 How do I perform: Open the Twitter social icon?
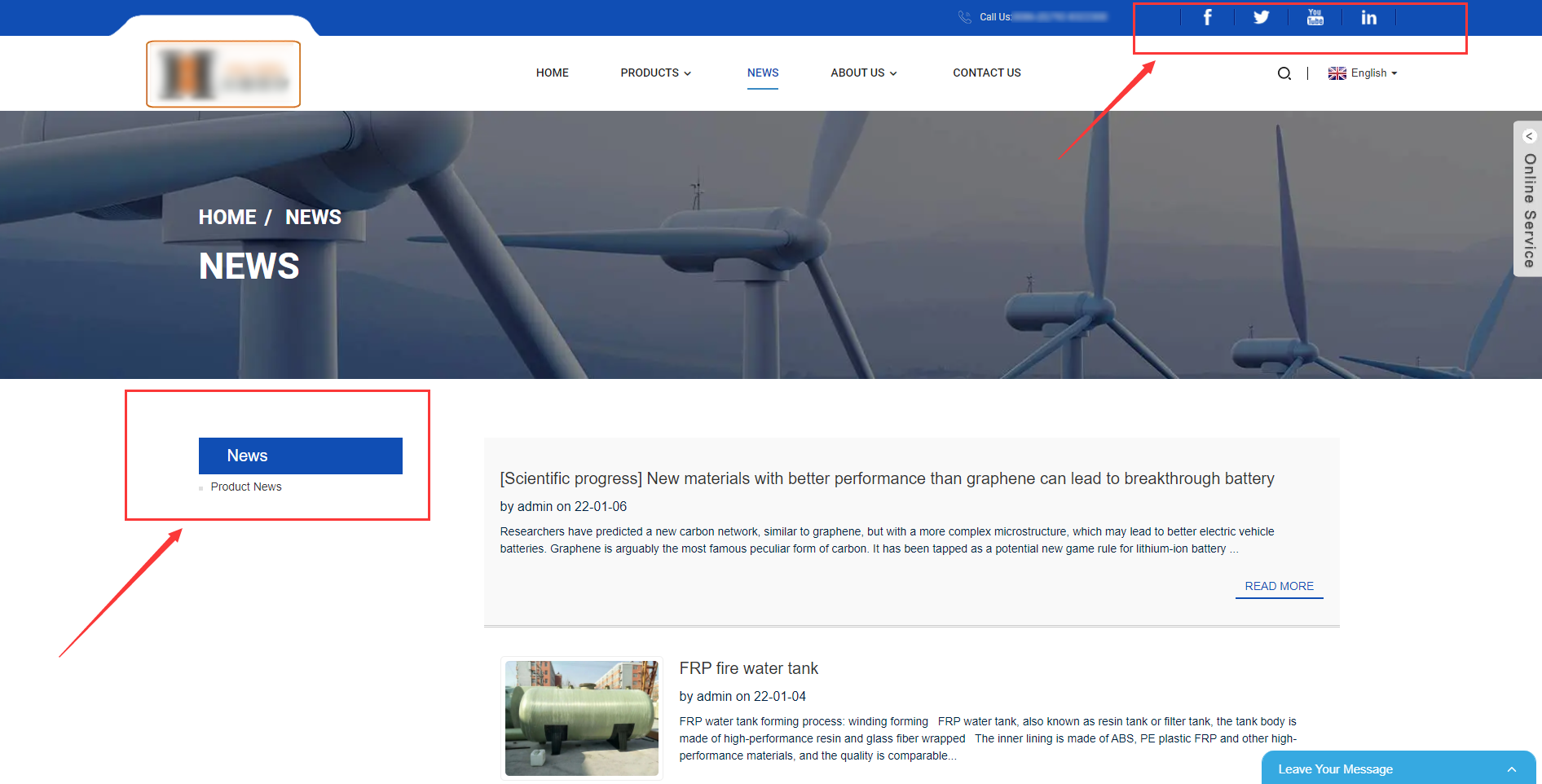1261,17
